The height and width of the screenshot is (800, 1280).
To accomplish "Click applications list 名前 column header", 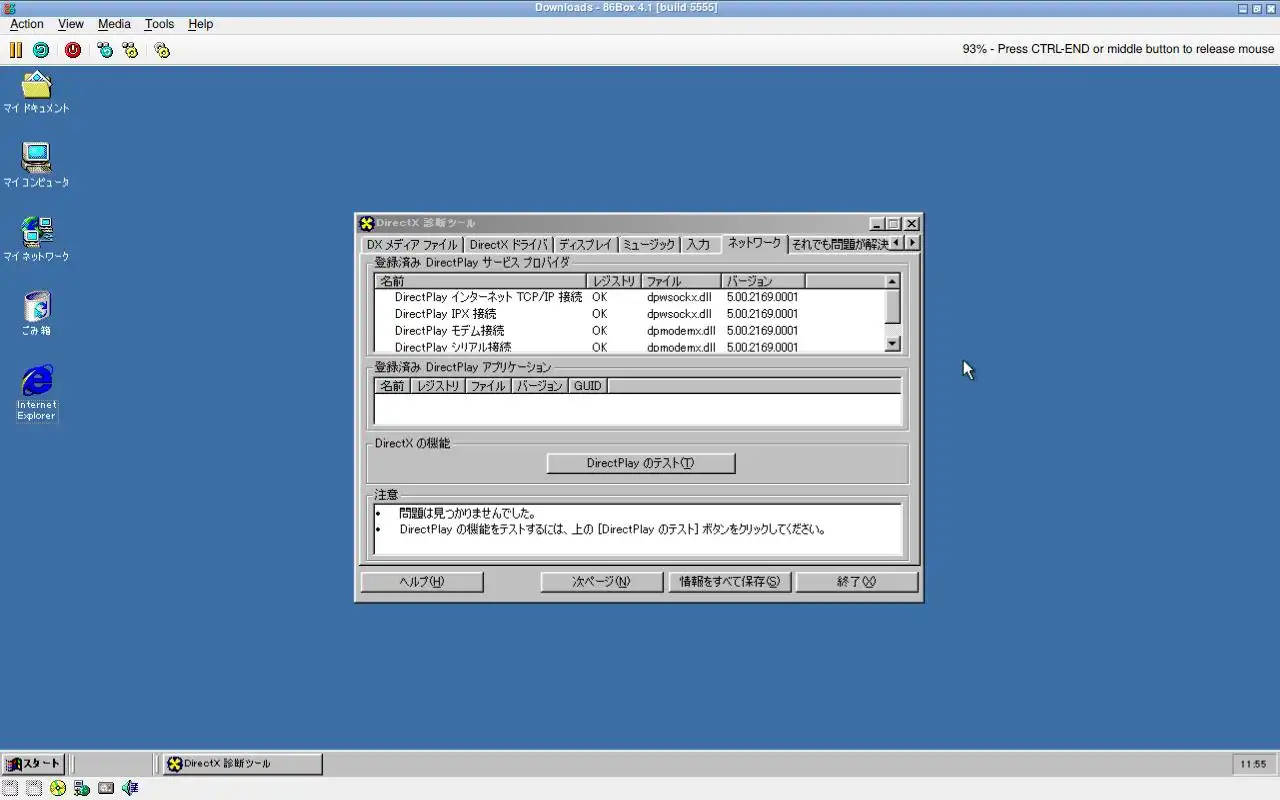I will (x=392, y=385).
